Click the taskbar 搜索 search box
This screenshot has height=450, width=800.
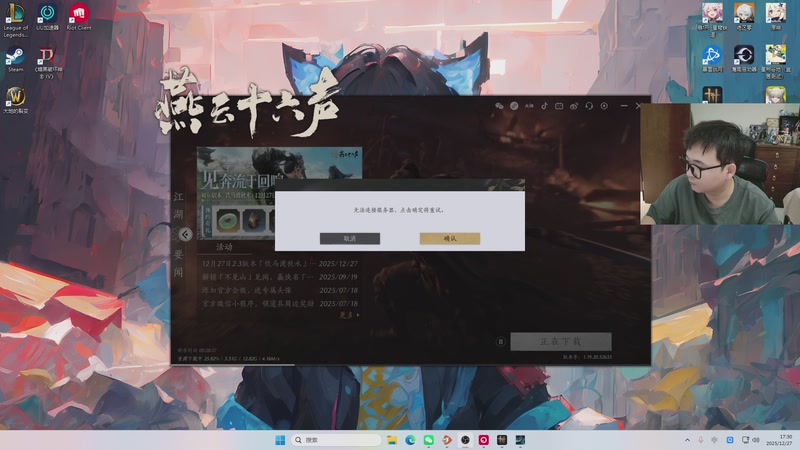click(336, 440)
